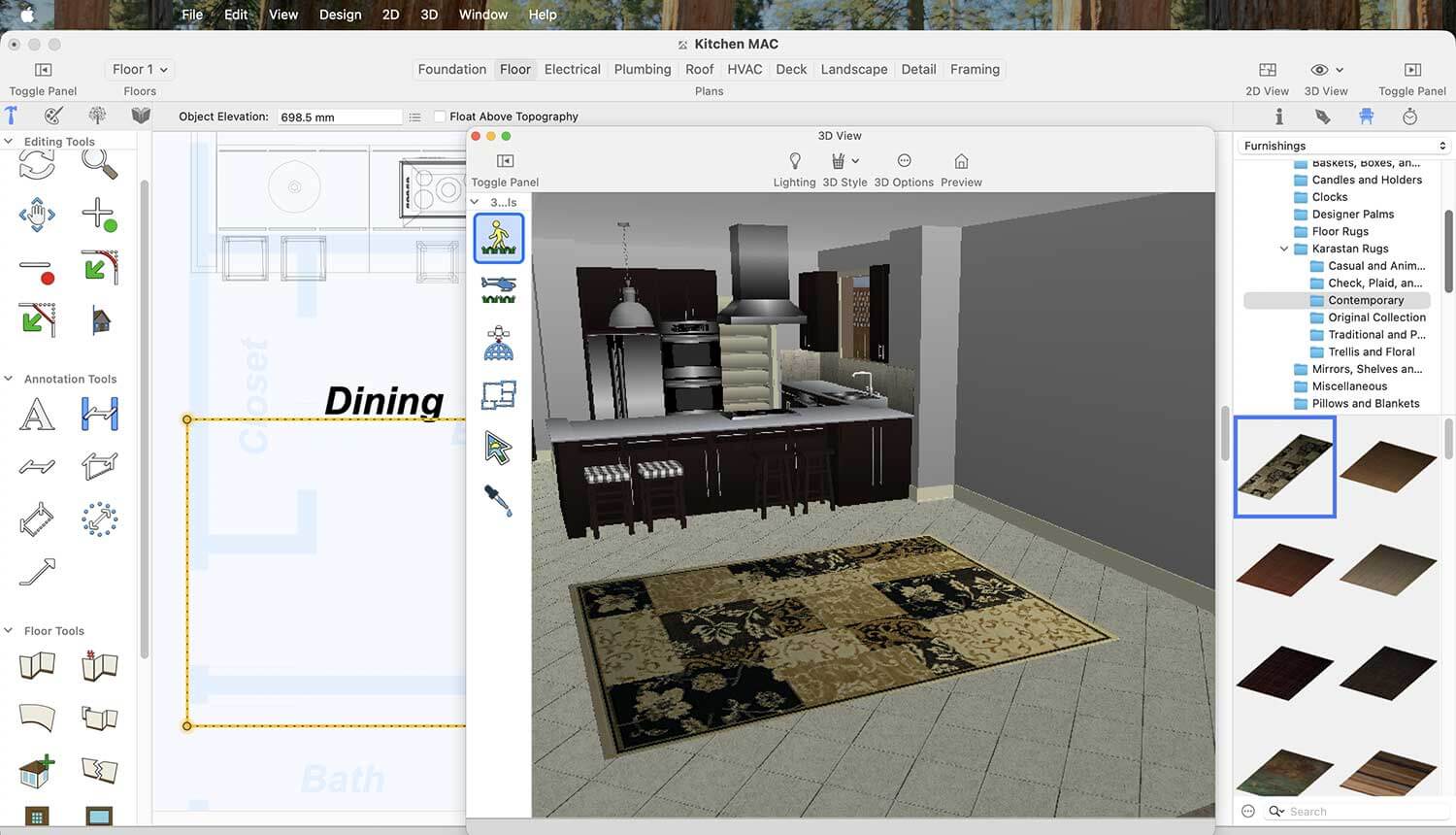Enable Float Above Topography checkbox
This screenshot has width=1456, height=835.
click(440, 117)
